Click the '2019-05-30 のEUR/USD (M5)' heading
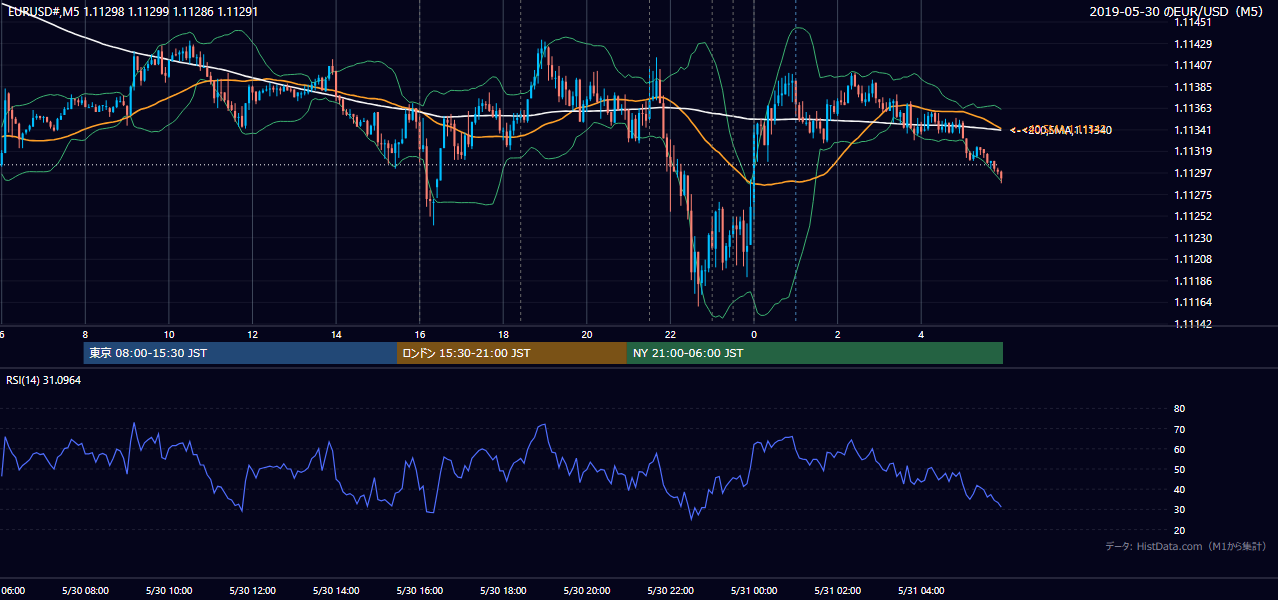This screenshot has width=1278, height=600. (x=1178, y=11)
